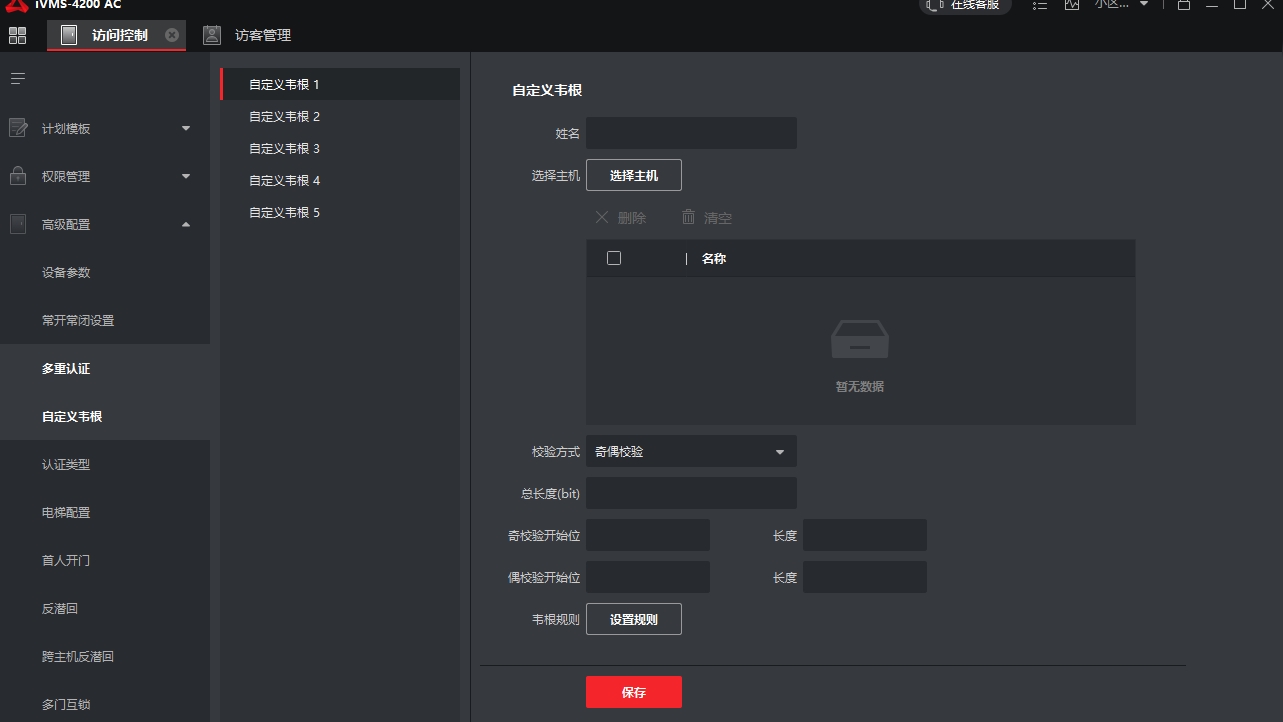Open the 校验方式 dropdown
1283x722 pixels.
pyautogui.click(x=691, y=451)
